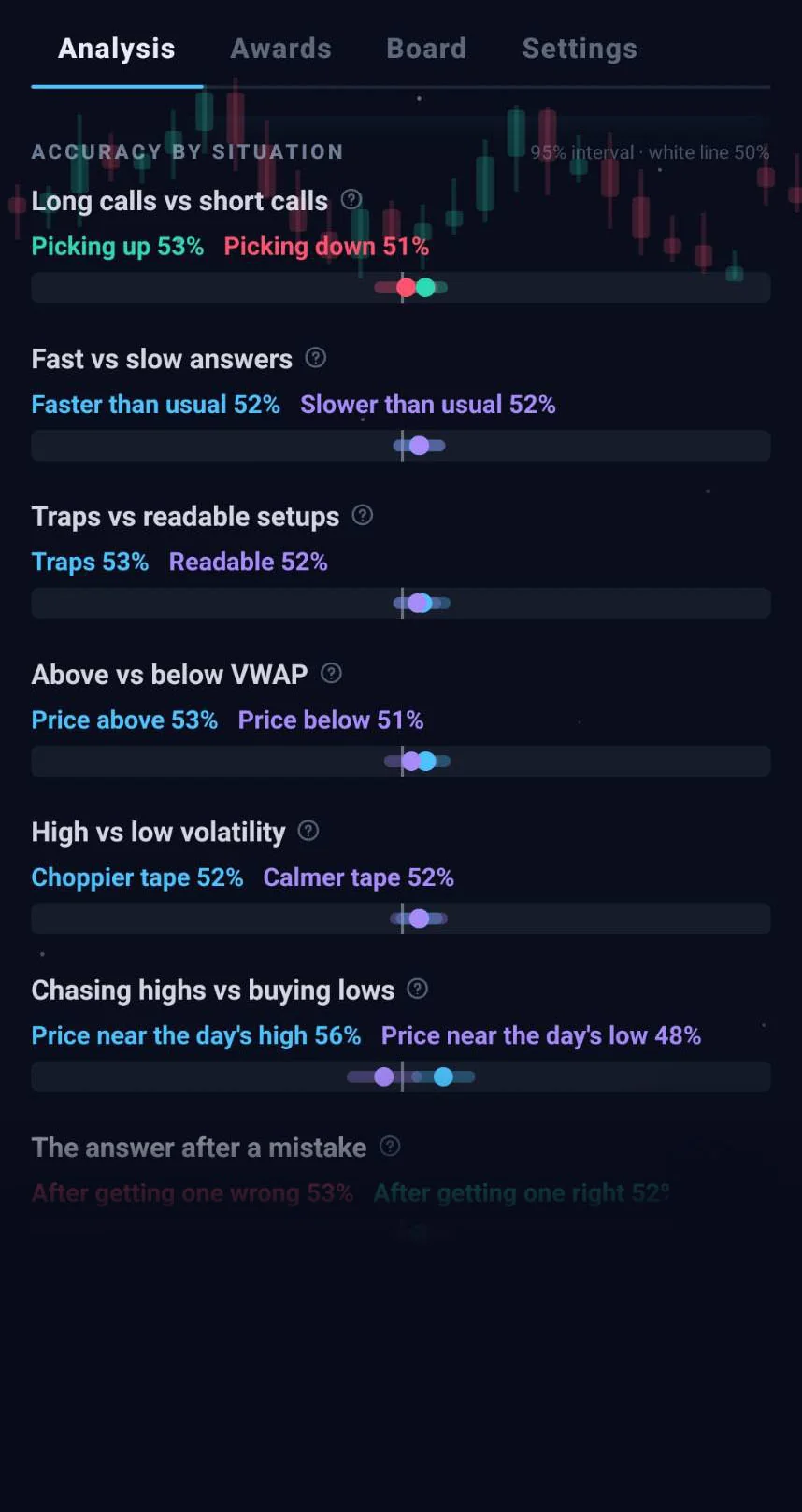Click the green Picking up dot on bar
This screenshot has width=802, height=1512.
tap(425, 287)
